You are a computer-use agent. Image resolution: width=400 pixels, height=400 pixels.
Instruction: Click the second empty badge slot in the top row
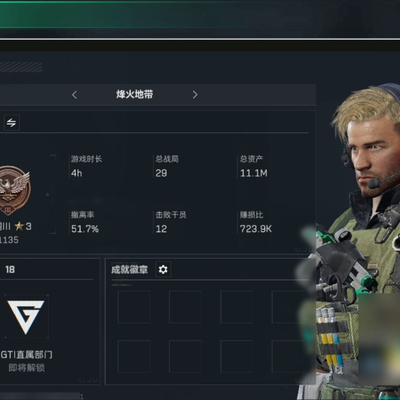[185, 307]
